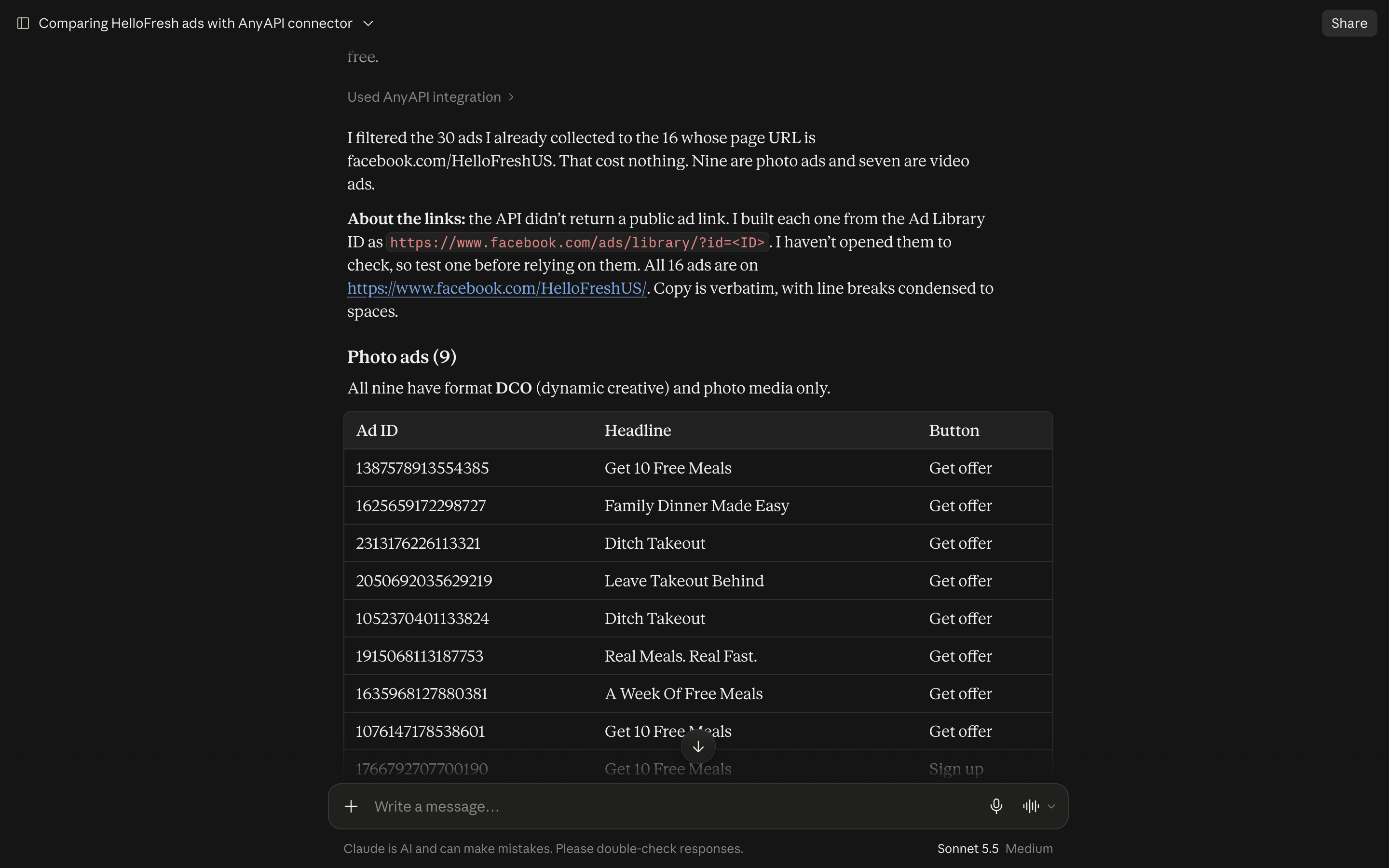This screenshot has height=868, width=1389.
Task: Select Ad ID 1052370401133824
Action: coord(422,618)
